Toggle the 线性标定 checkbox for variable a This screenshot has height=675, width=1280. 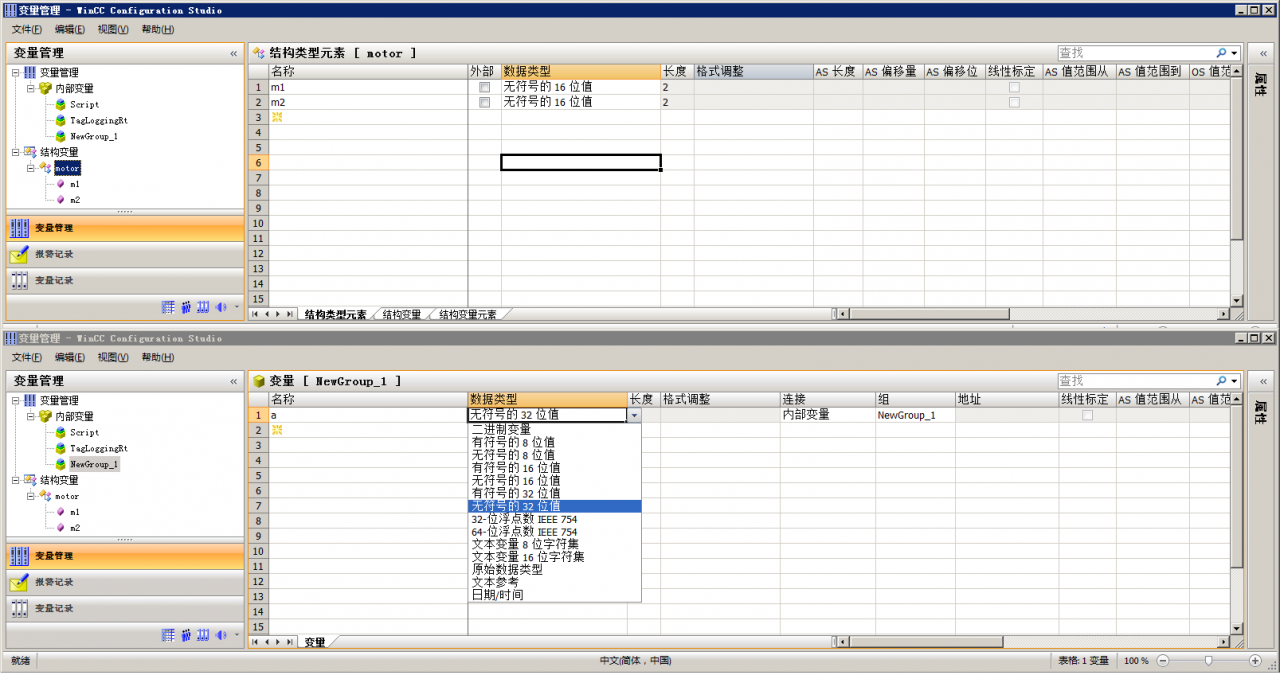pyautogui.click(x=1087, y=415)
